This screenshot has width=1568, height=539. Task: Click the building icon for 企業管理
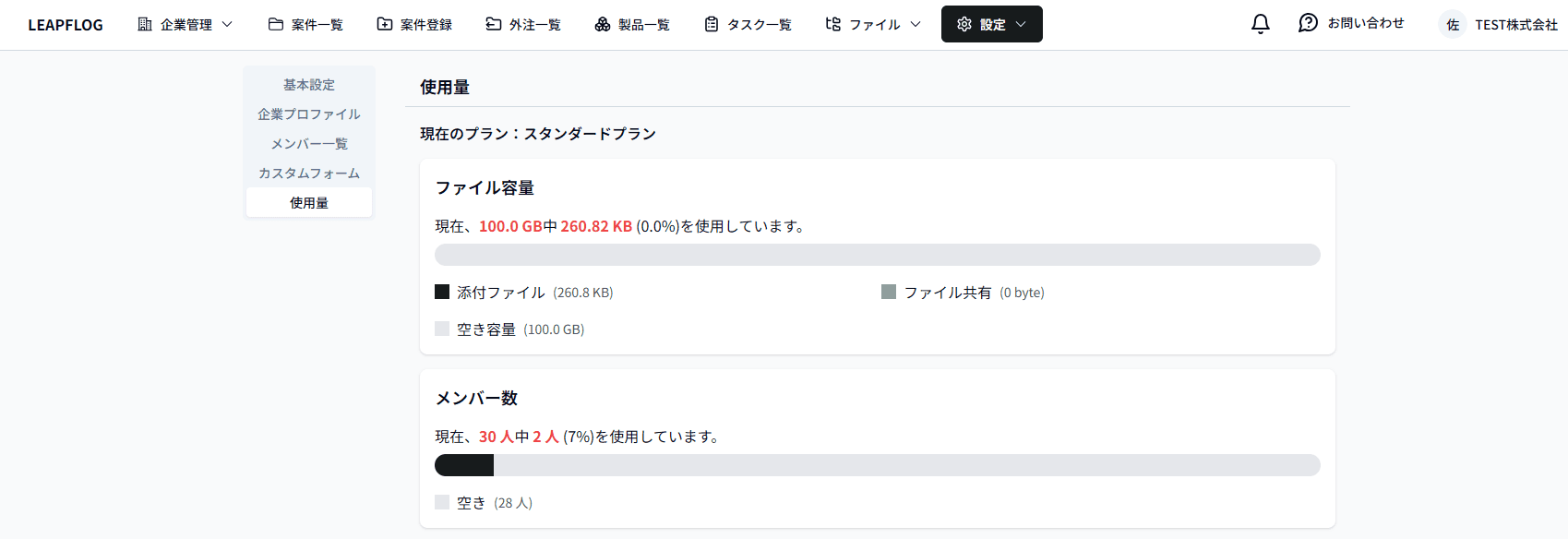145,24
